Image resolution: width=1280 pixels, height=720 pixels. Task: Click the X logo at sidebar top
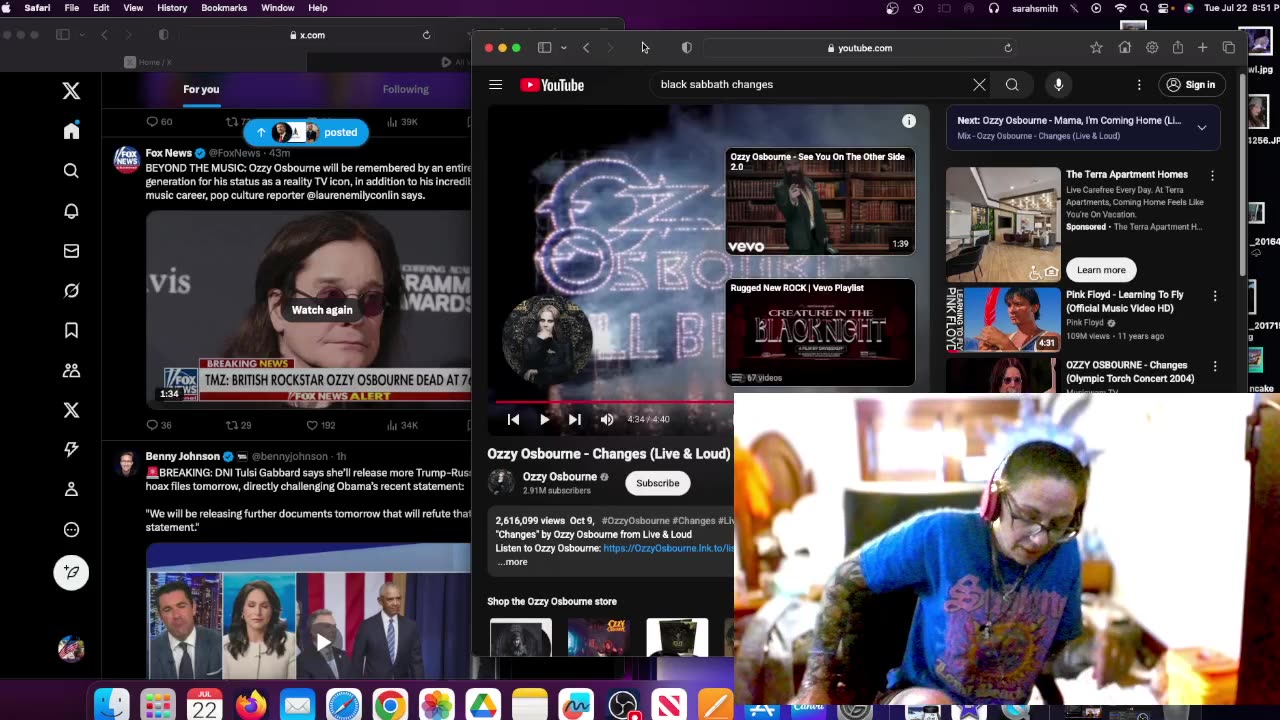click(x=71, y=91)
